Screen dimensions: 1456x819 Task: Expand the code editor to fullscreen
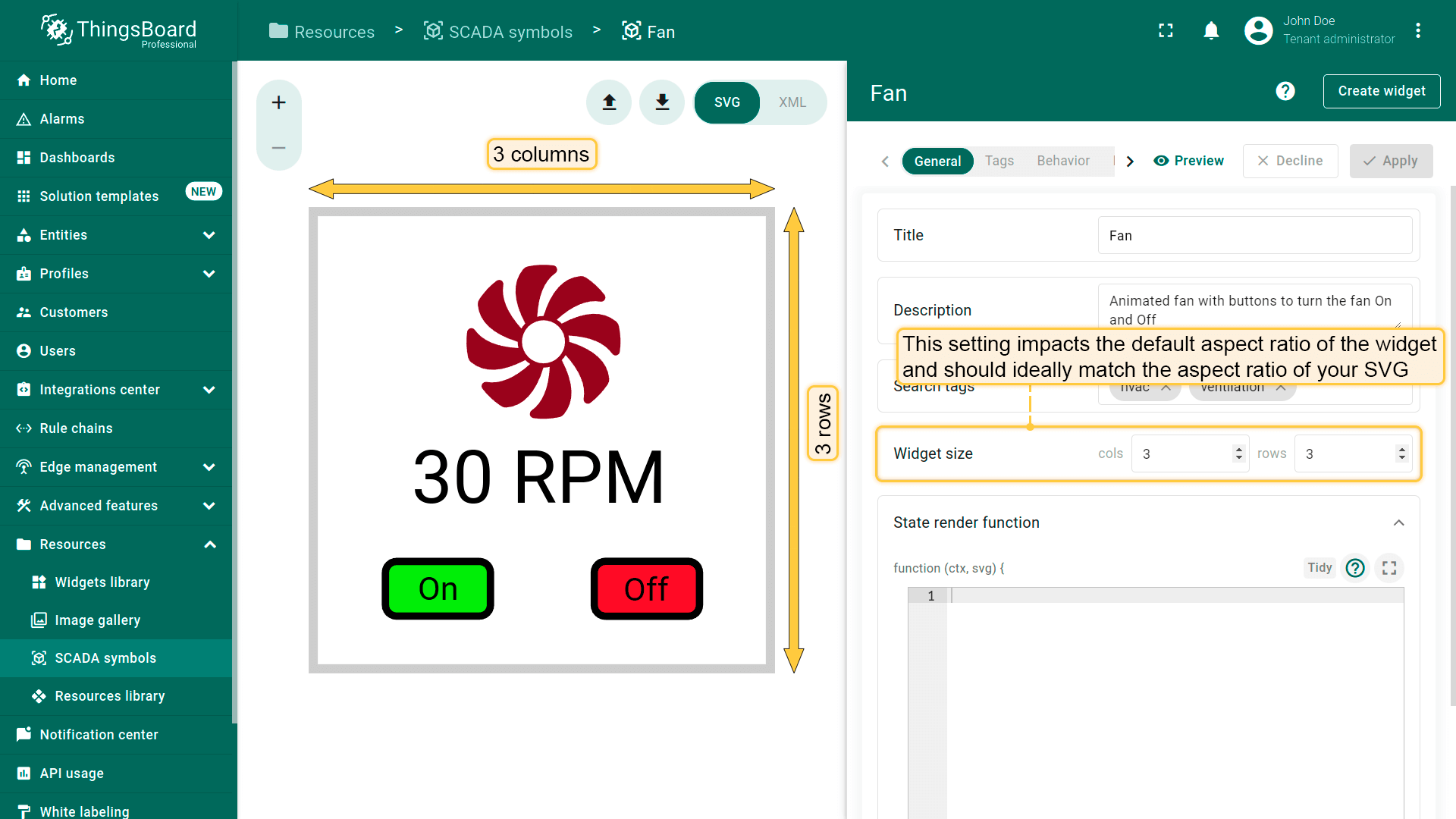(1389, 568)
